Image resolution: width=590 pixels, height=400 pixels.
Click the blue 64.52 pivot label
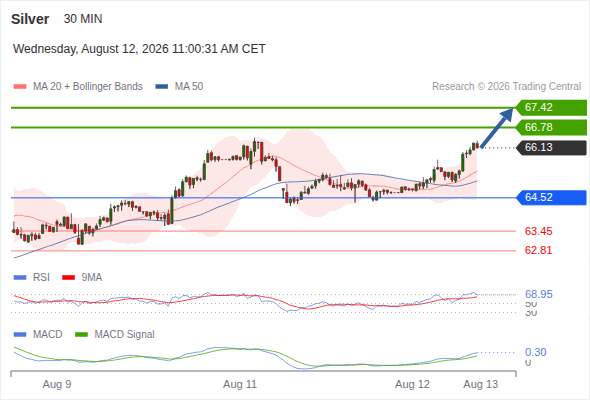pos(551,198)
